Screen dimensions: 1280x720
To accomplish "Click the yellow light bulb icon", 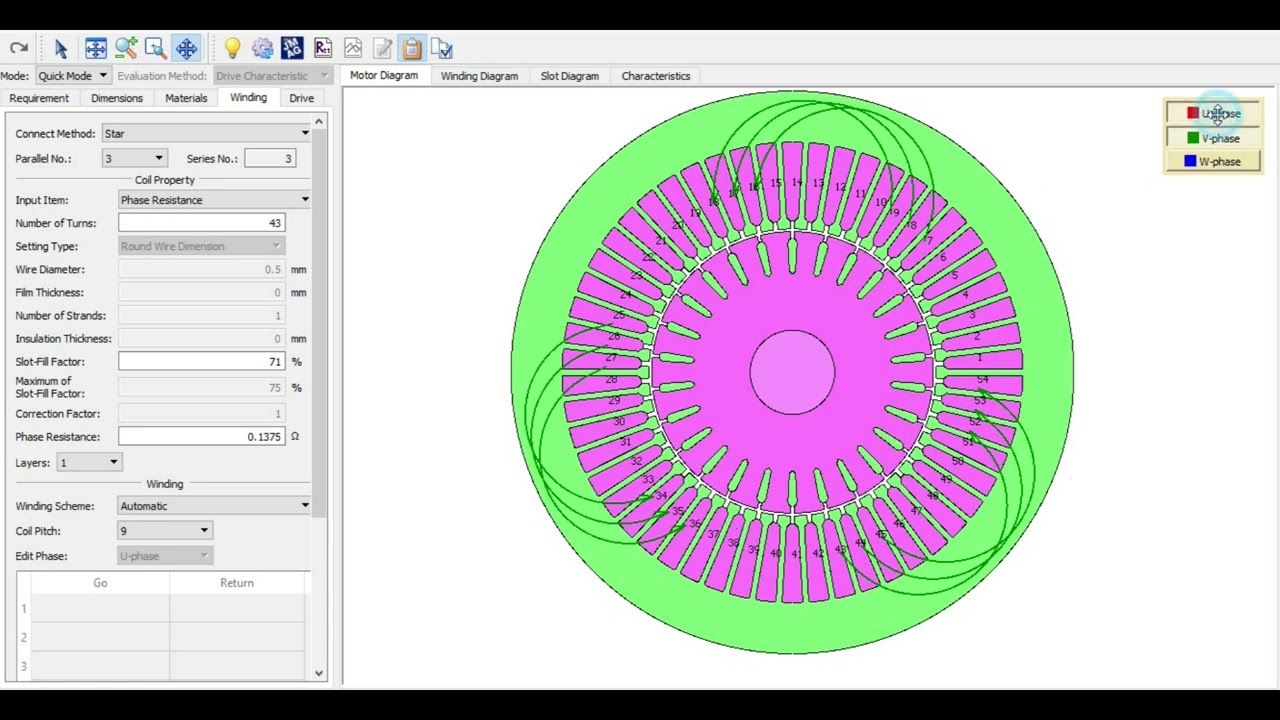I will click(232, 48).
